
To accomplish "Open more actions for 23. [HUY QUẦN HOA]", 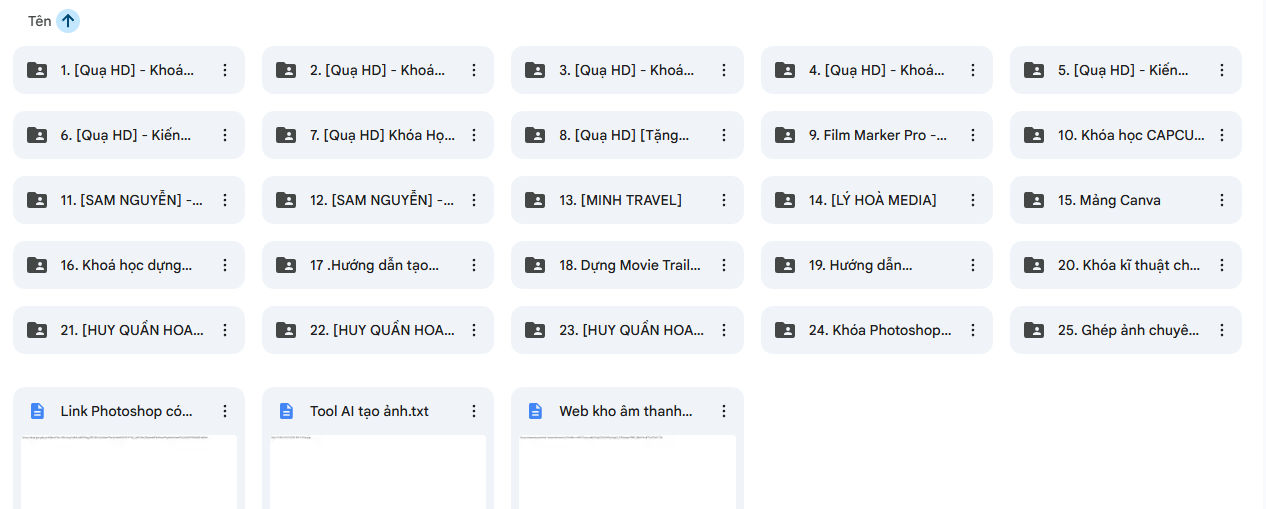I will tap(724, 330).
